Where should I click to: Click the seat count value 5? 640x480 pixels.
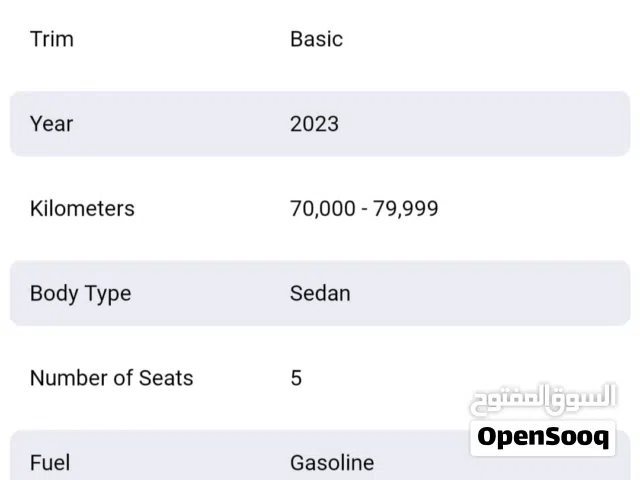[x=296, y=378]
